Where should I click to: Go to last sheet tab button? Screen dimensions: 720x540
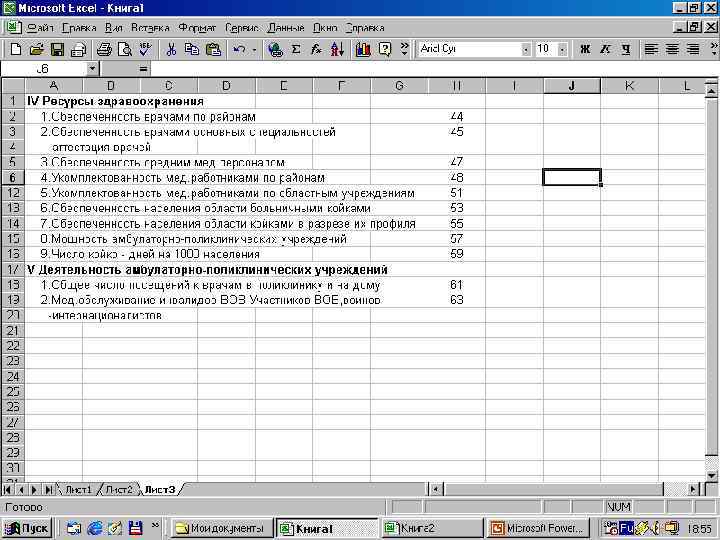[x=48, y=489]
